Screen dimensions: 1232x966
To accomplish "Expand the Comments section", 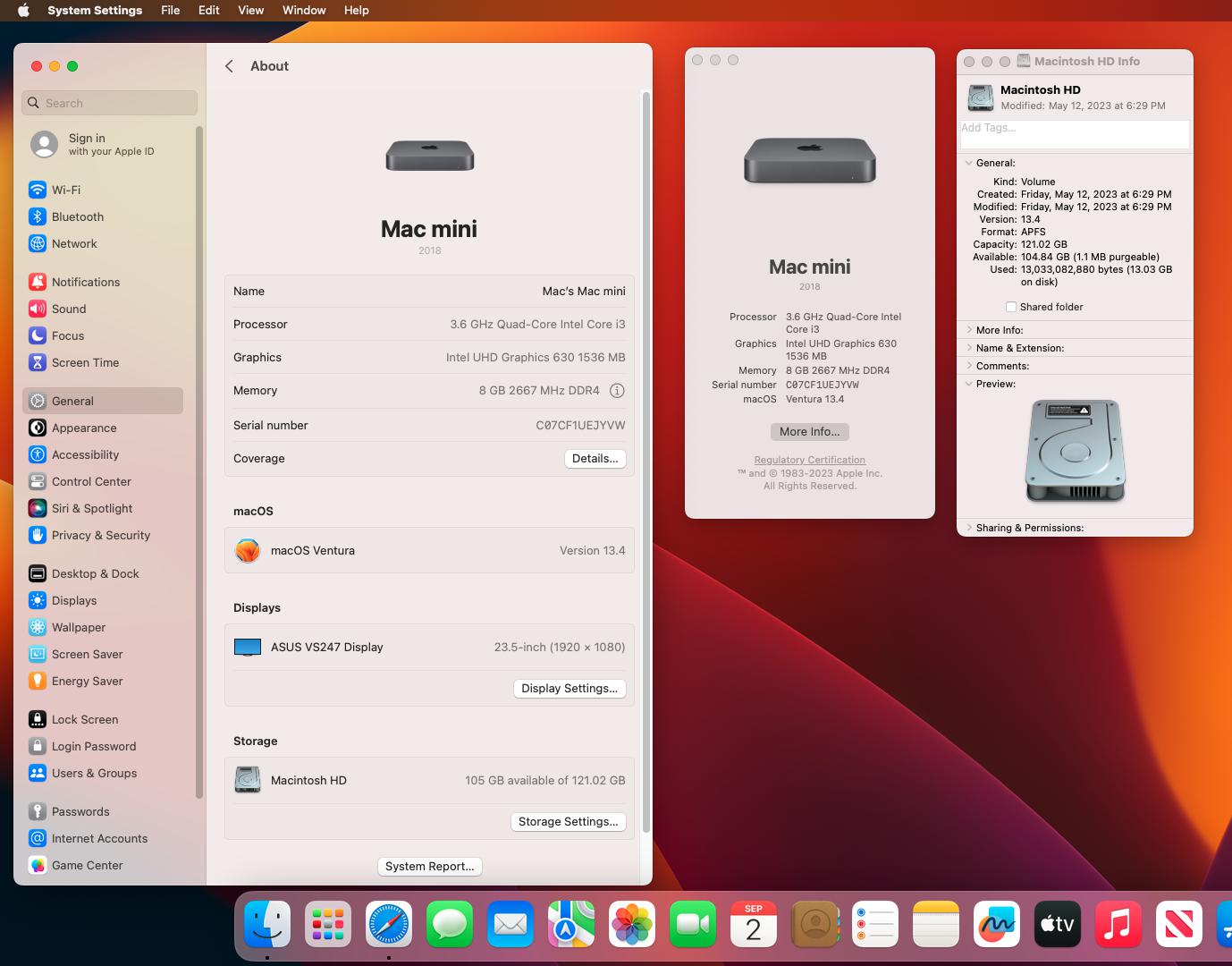I will coord(969,366).
